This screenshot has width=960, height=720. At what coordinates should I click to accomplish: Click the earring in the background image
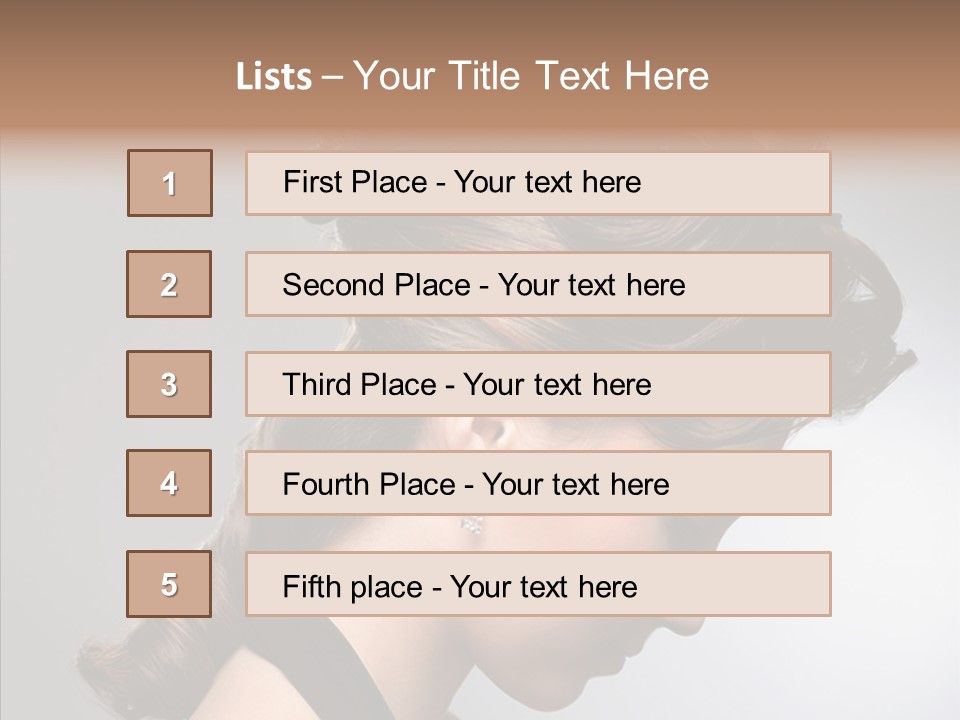point(472,525)
